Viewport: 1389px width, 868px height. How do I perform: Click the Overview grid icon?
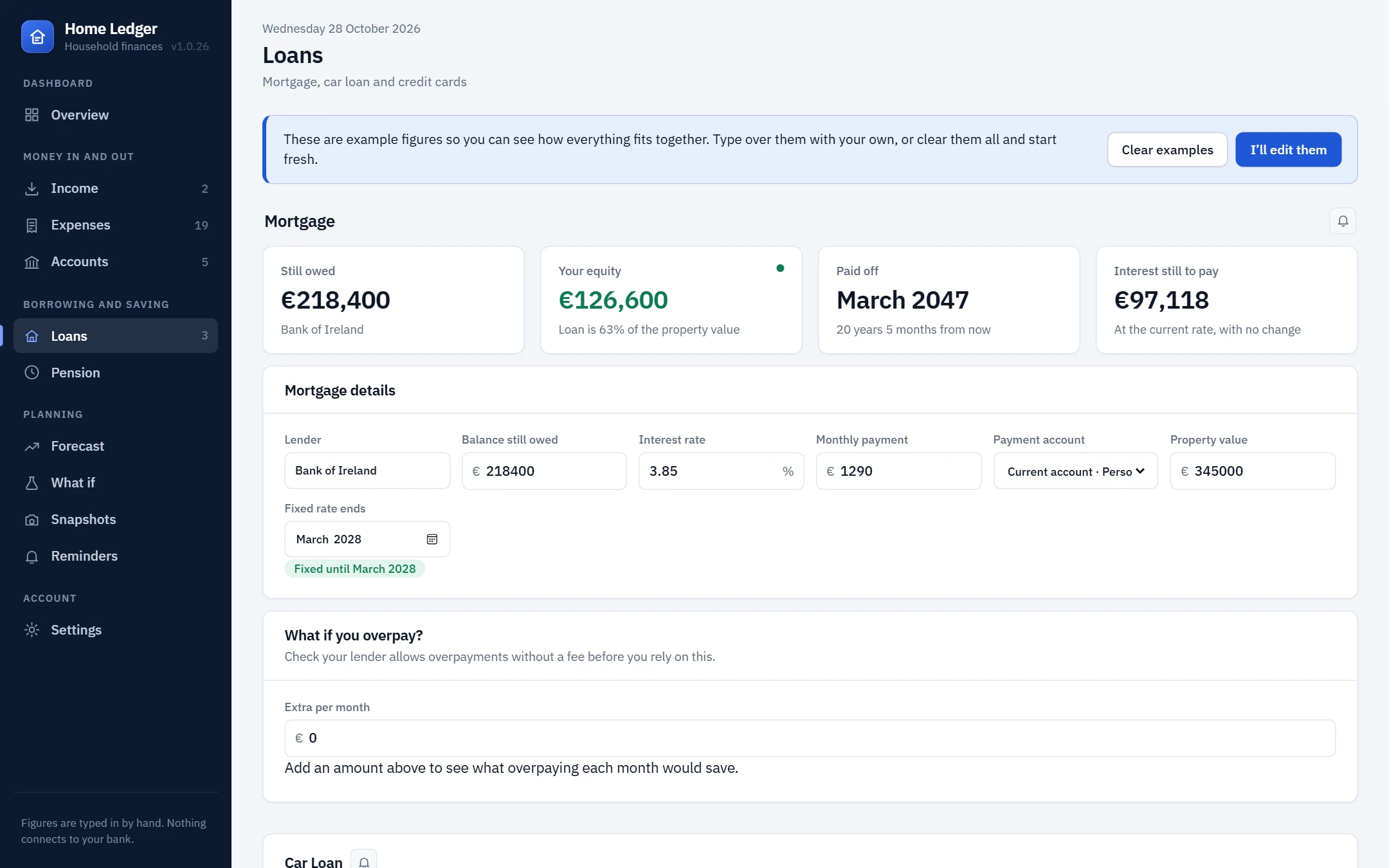pos(32,115)
